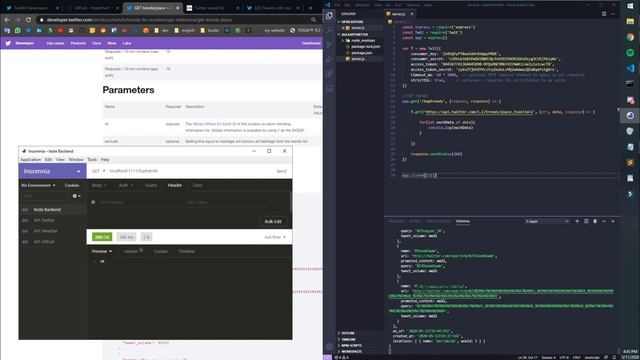Open the Products link on Twitter Developer
This screenshot has height=360, width=640.
78,43
